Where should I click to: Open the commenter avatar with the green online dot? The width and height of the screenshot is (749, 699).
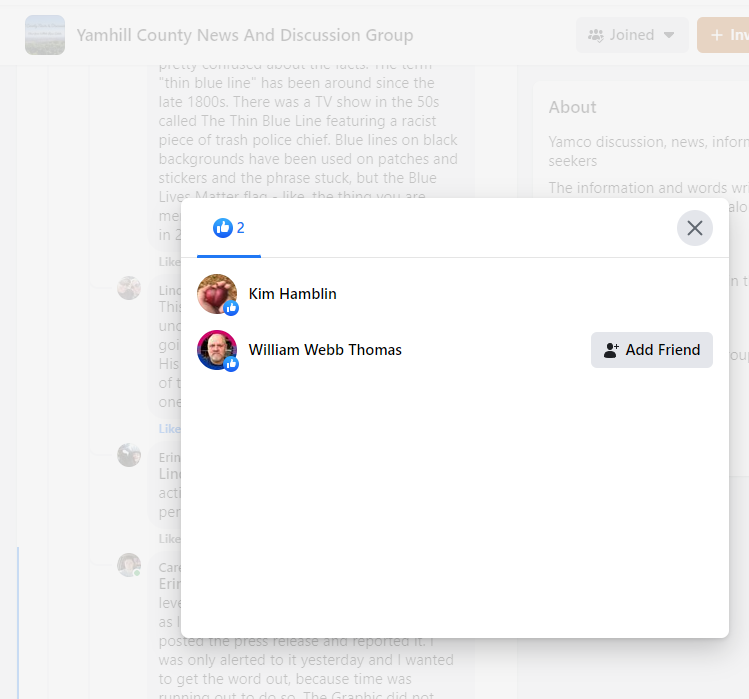click(x=129, y=565)
